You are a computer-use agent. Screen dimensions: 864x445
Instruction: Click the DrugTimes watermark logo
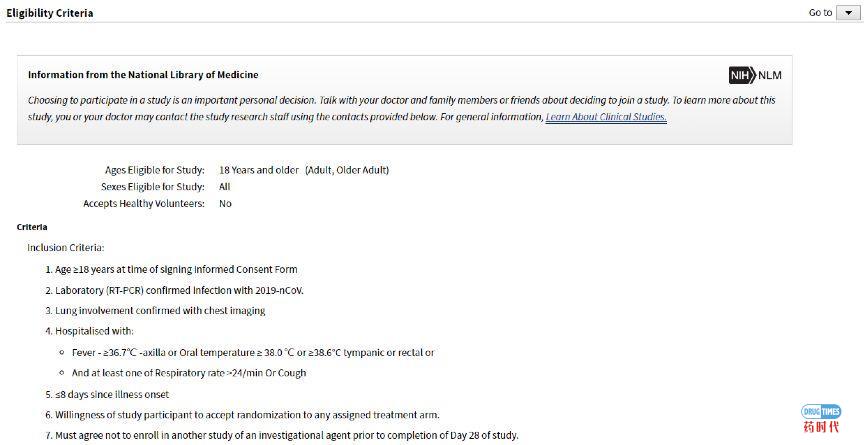click(x=821, y=411)
